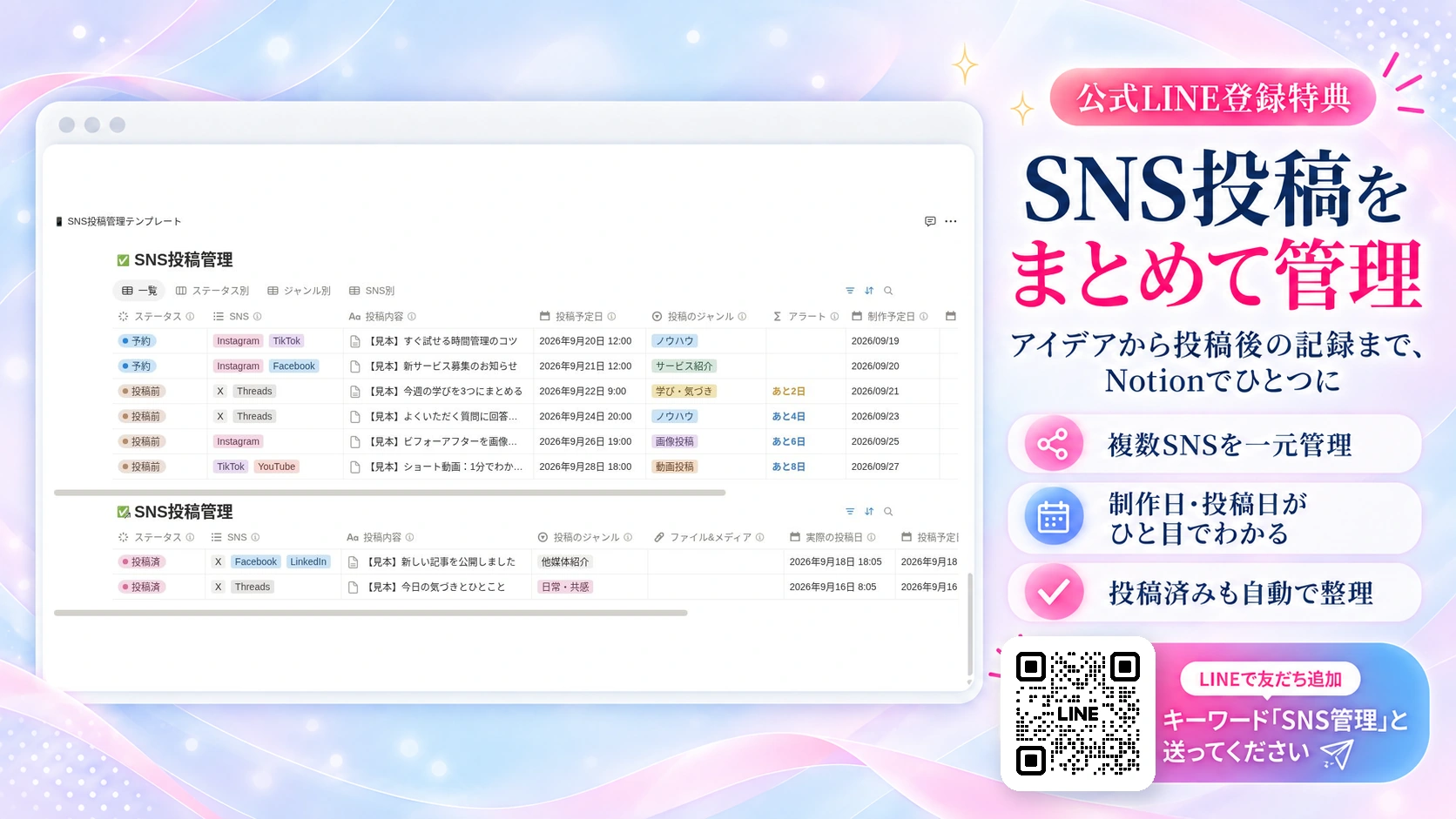
Task: Click 2026年9月28日 18:00 date cell
Action: (x=585, y=467)
